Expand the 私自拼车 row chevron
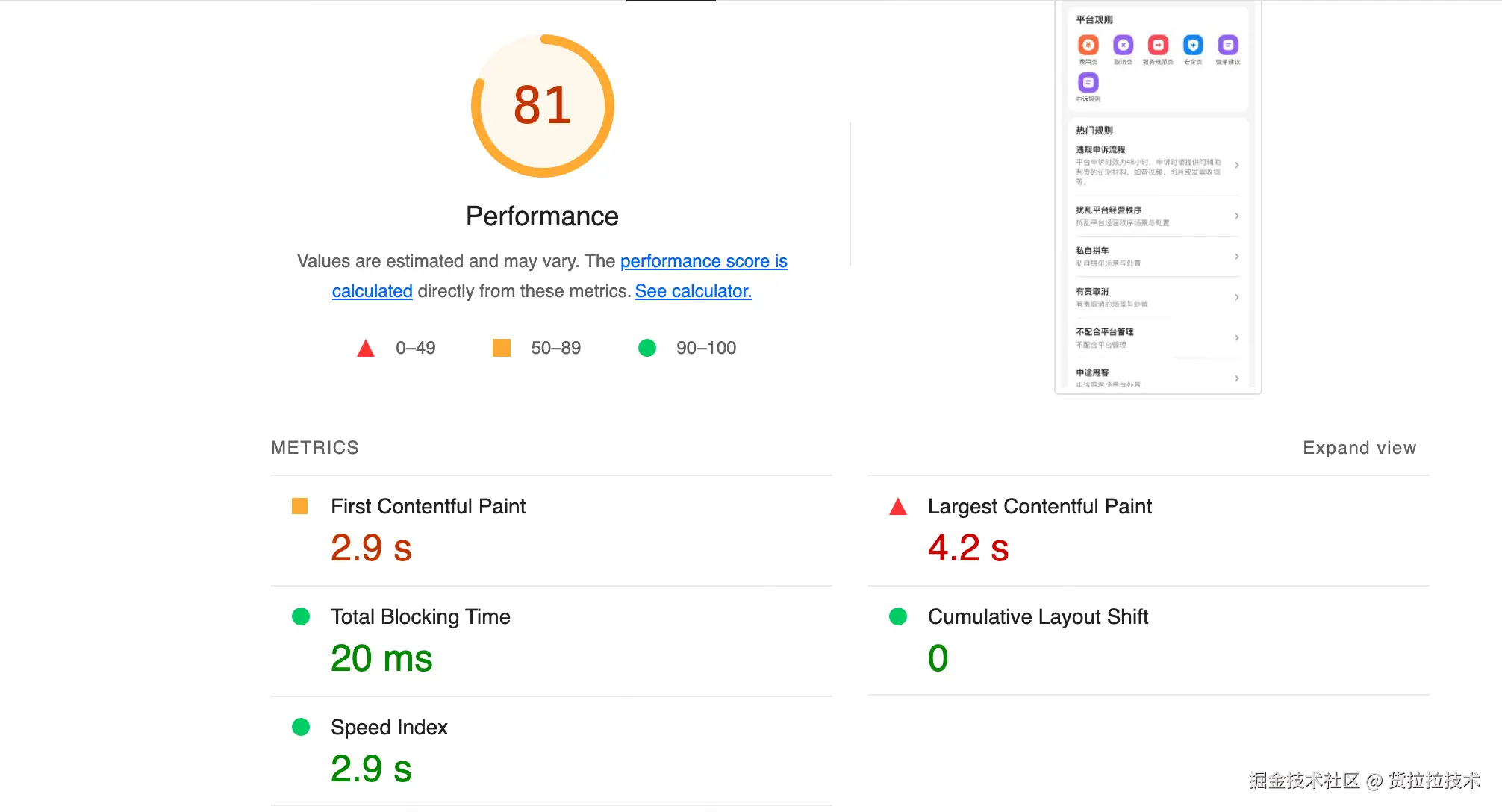This screenshot has width=1502, height=812. (1236, 257)
